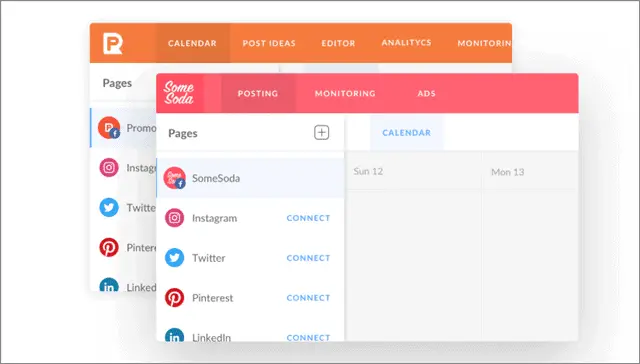Click Mon 13 calendar column header
Image resolution: width=640 pixels, height=364 pixels.
(507, 172)
